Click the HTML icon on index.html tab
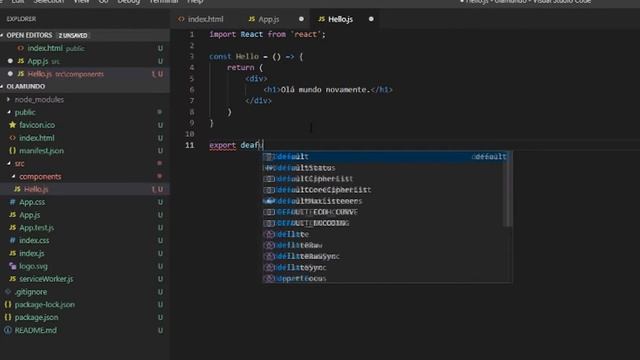This screenshot has width=640, height=360. coord(181,19)
